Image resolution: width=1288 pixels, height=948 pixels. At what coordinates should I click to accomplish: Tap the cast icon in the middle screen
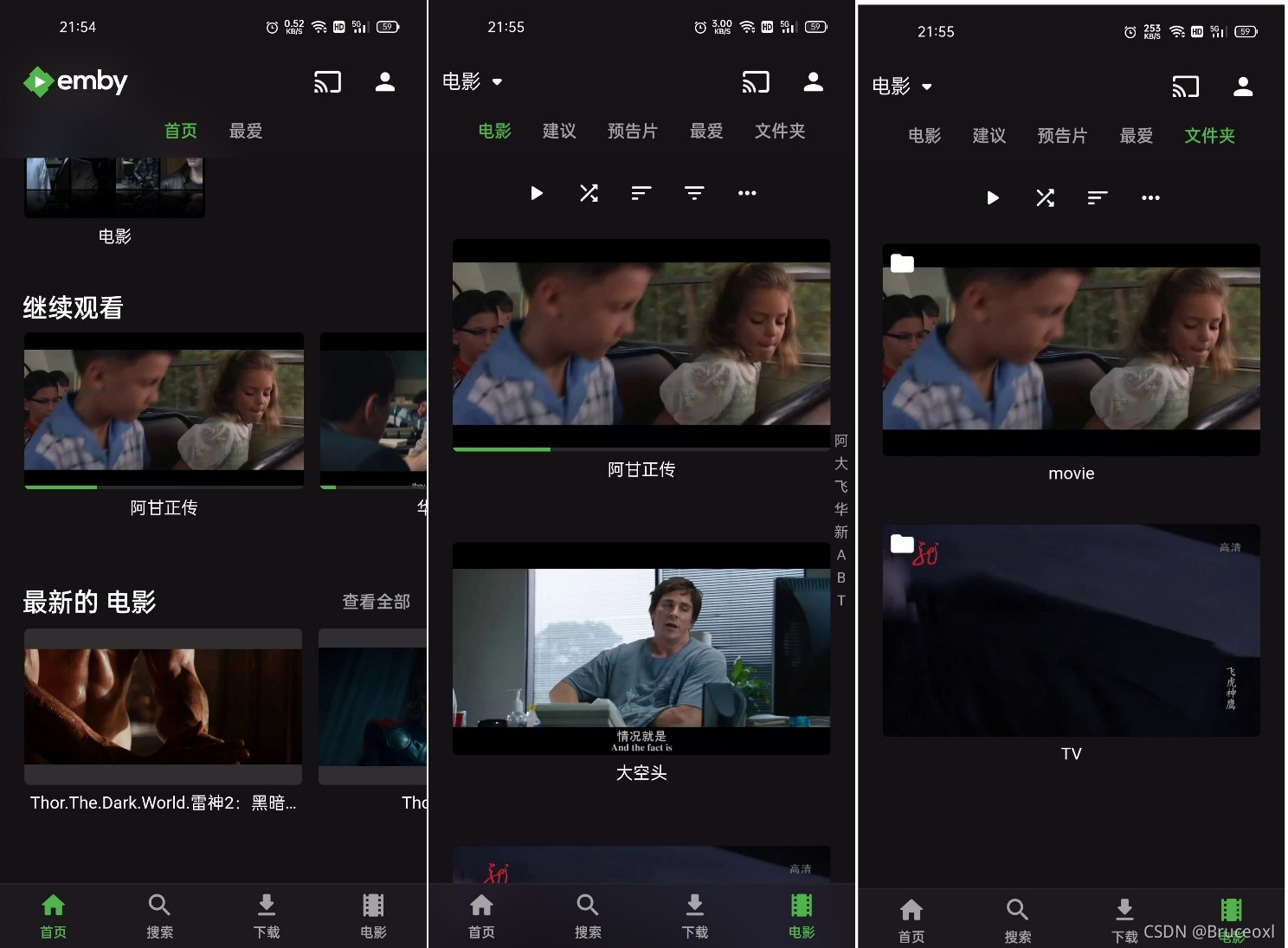[756, 82]
